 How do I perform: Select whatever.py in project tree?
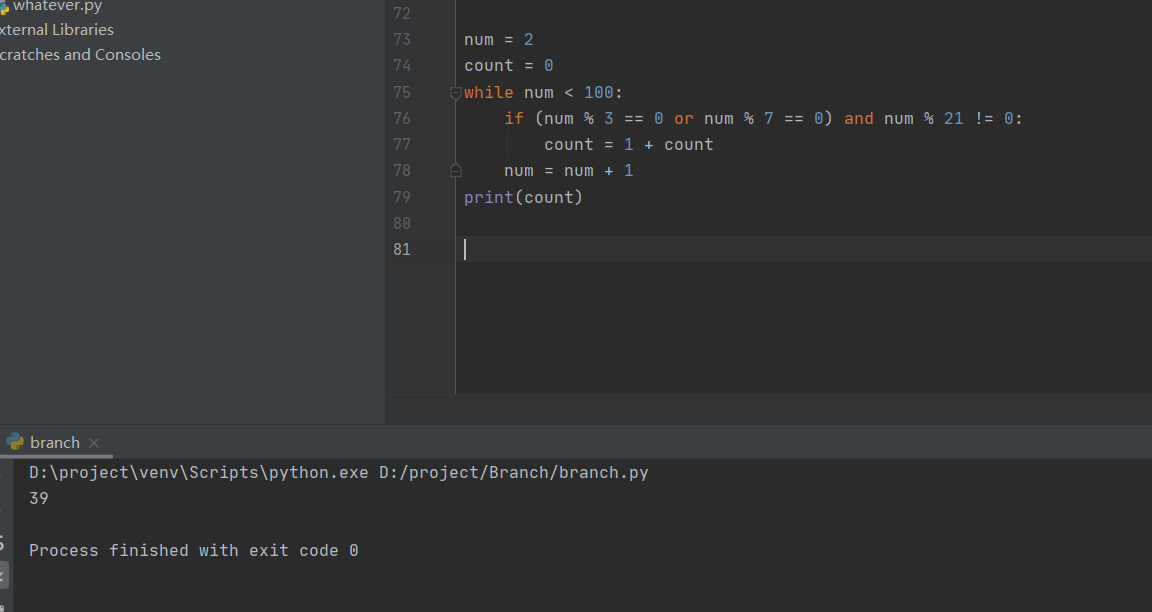coord(57,7)
